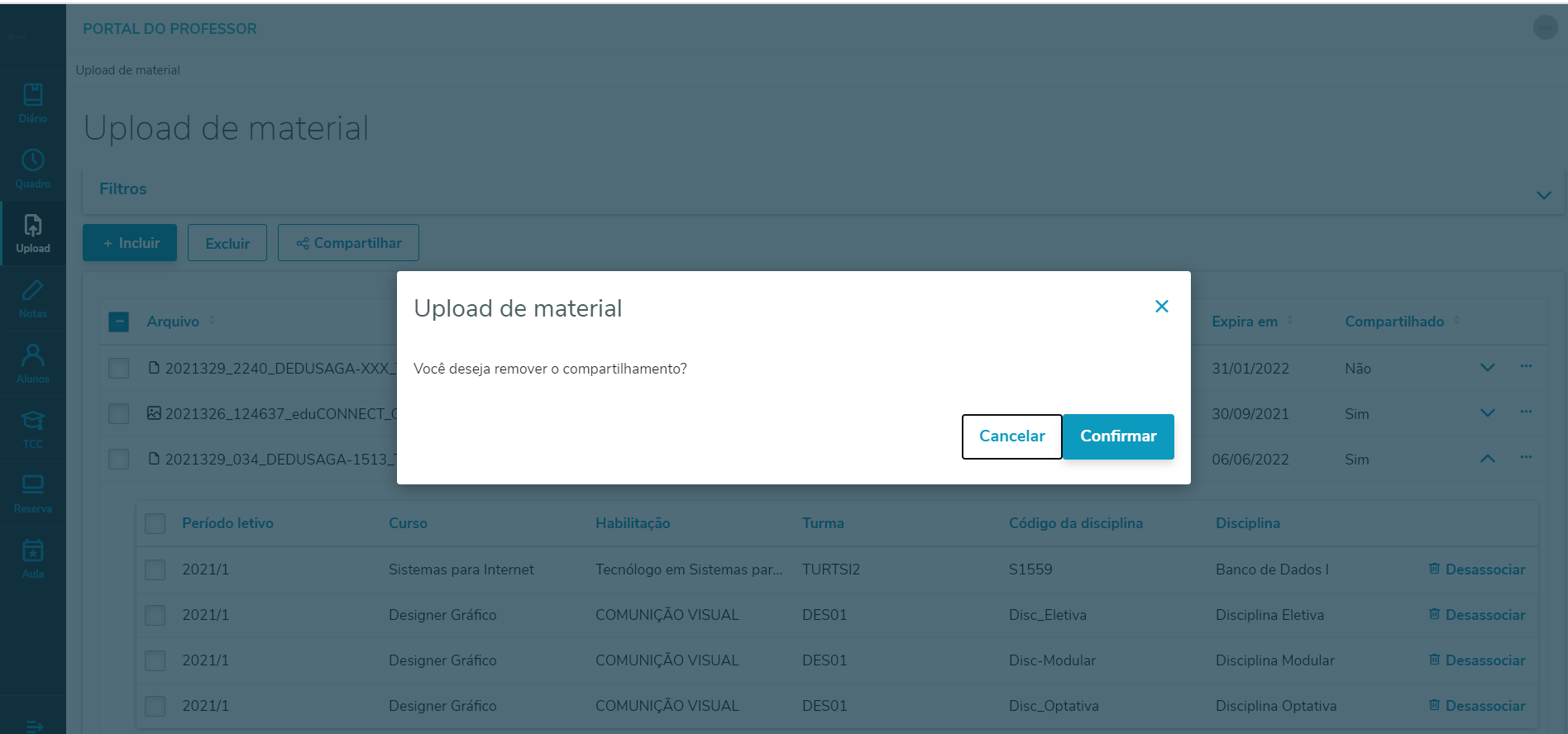This screenshot has width=1568, height=734.
Task: Check the Disciplina Modular row checkbox
Action: click(155, 660)
